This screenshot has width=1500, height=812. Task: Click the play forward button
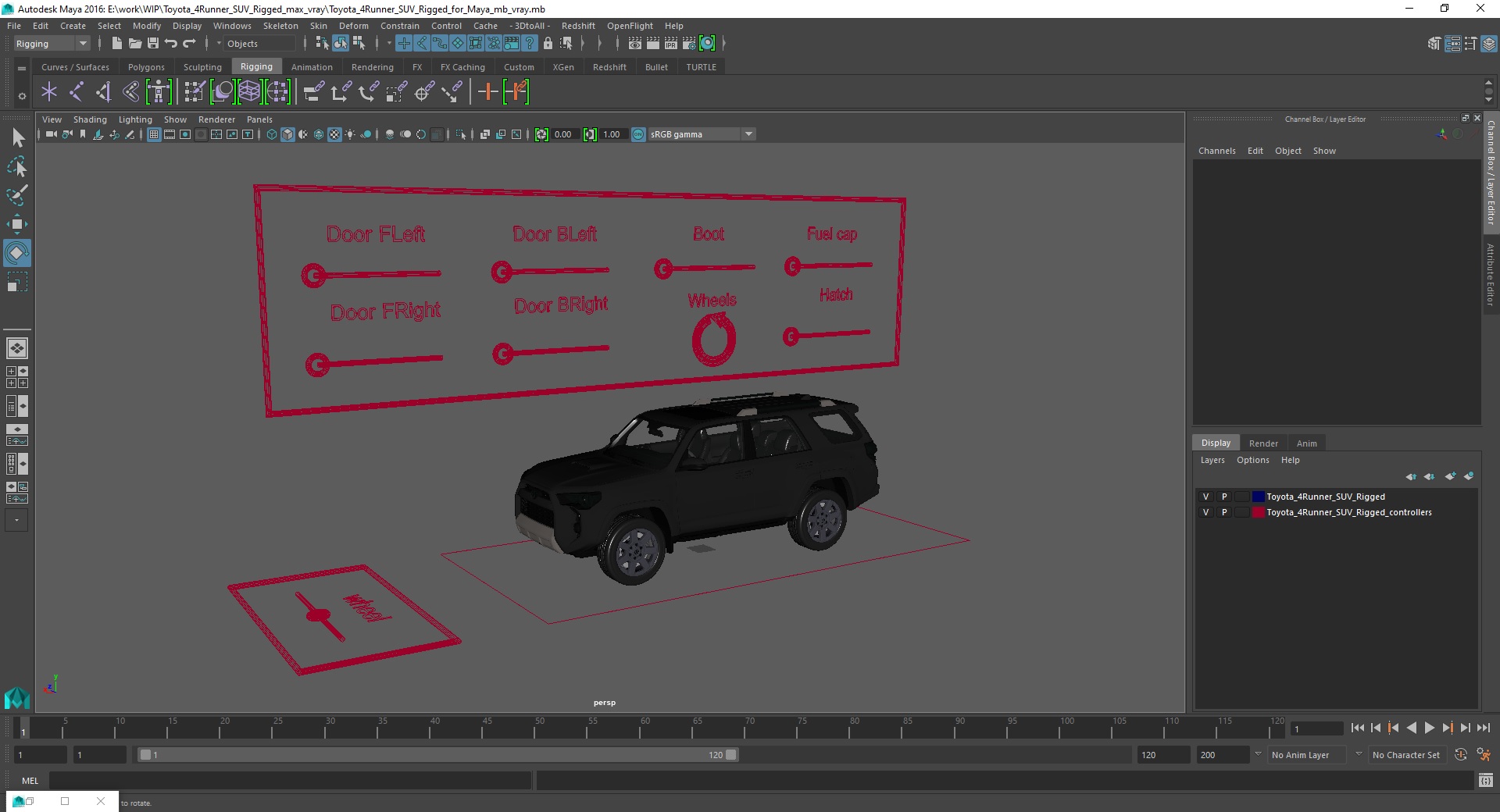point(1429,728)
